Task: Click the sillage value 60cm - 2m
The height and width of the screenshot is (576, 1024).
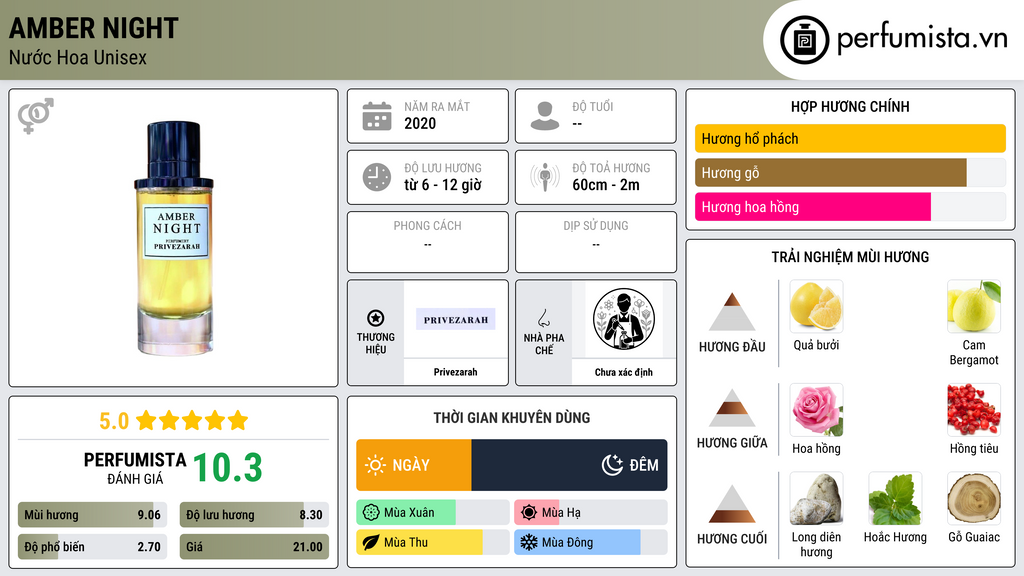Action: [606, 185]
